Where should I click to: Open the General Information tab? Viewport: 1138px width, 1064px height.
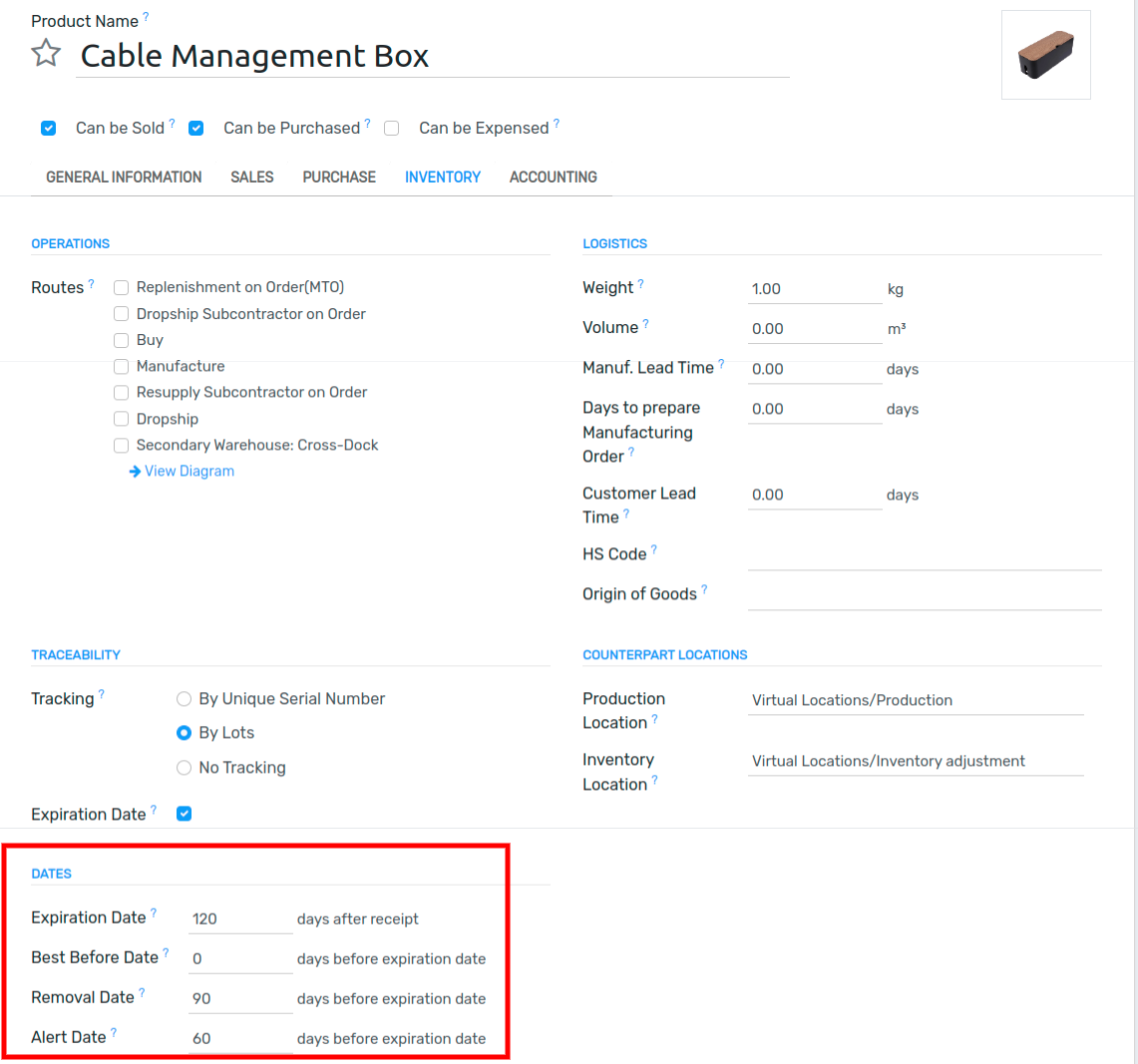[124, 177]
